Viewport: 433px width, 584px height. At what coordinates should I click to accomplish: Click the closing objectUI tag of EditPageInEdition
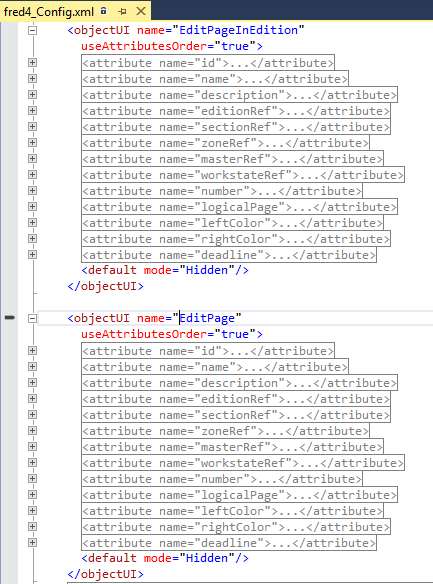105,286
